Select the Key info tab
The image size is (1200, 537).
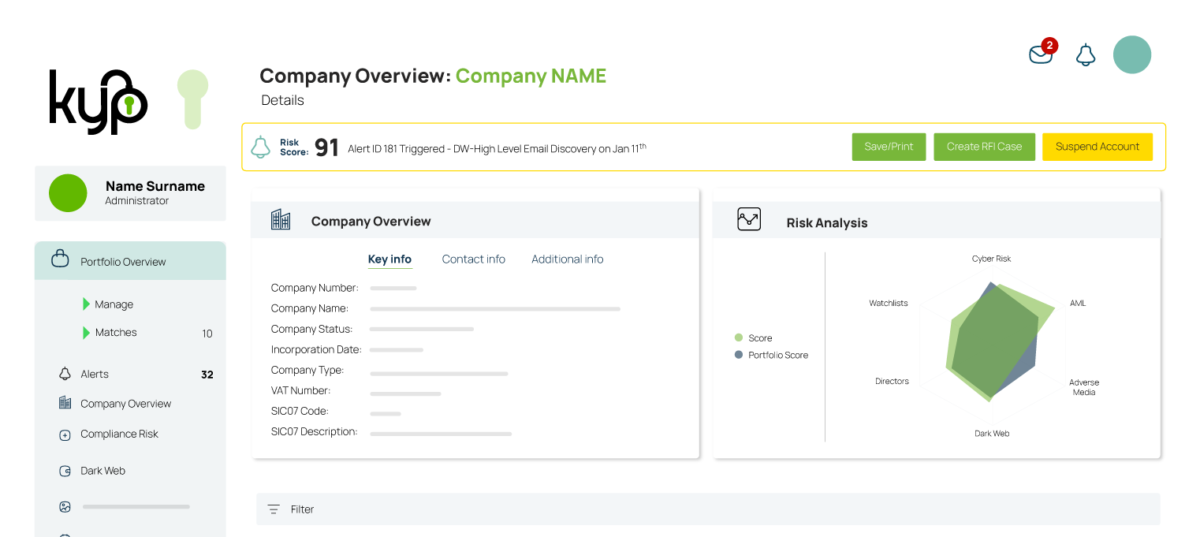(389, 259)
